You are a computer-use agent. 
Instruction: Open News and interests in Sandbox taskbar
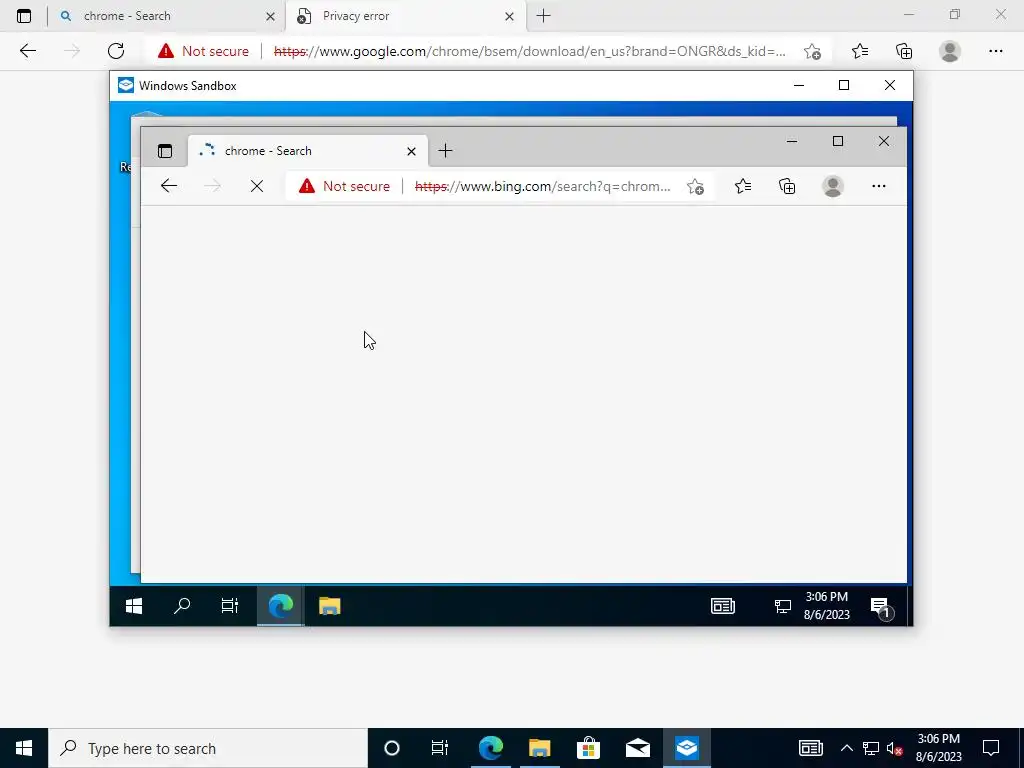tap(723, 606)
